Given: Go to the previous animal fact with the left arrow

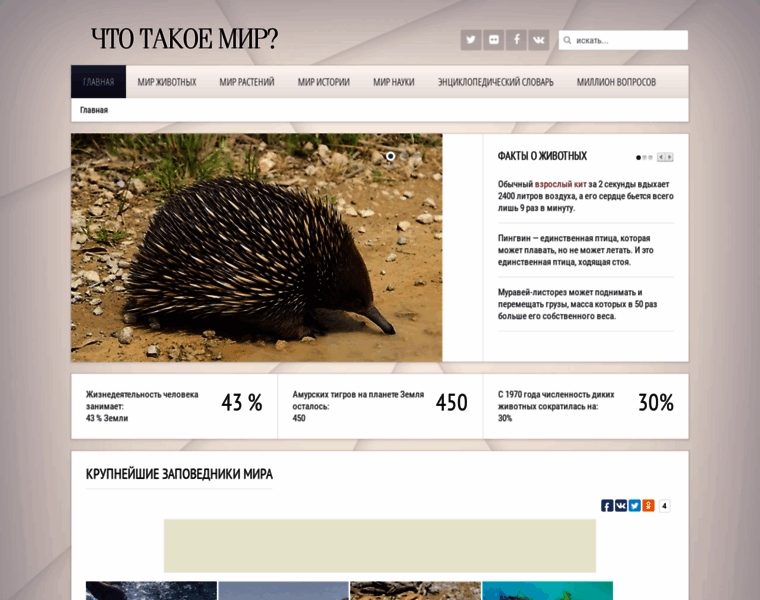Looking at the screenshot, I should [x=661, y=157].
